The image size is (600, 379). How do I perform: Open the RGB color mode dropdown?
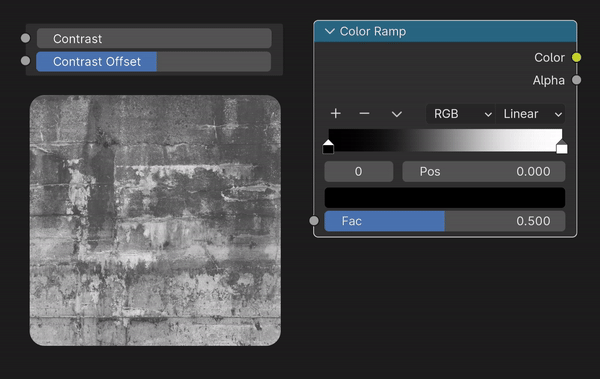tap(461, 114)
